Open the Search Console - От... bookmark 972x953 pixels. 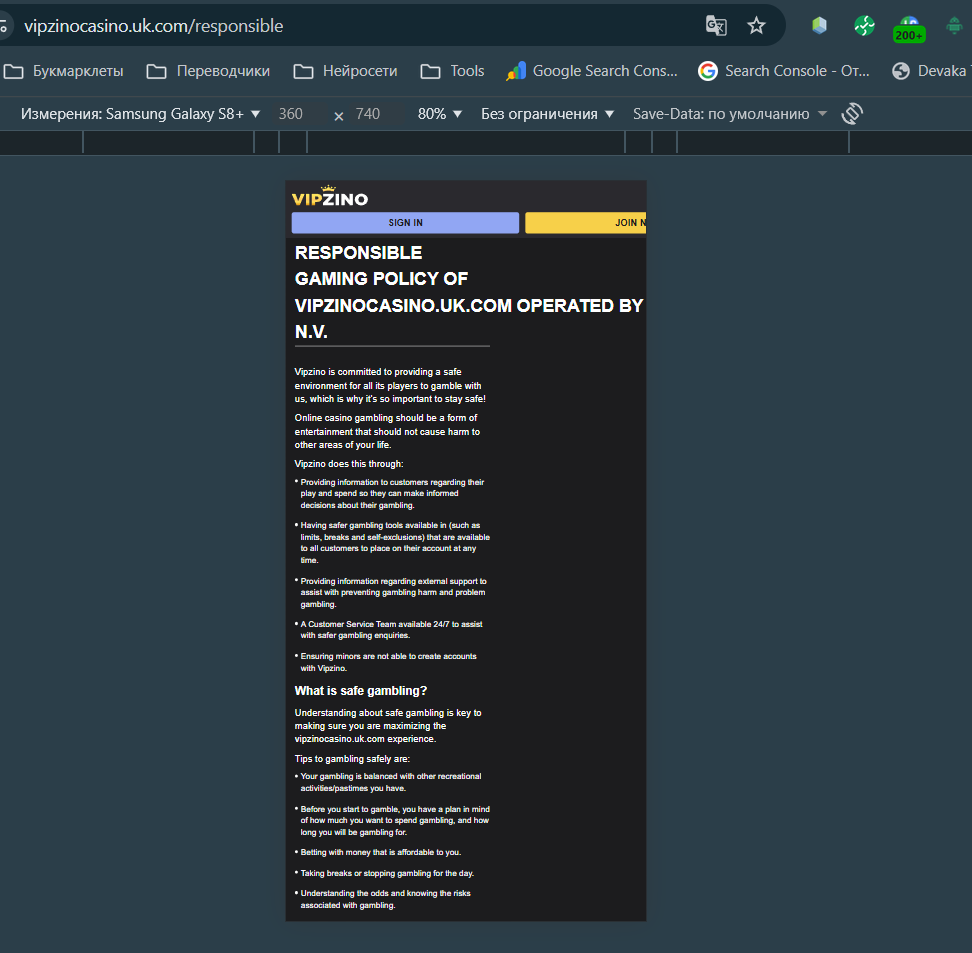click(784, 71)
